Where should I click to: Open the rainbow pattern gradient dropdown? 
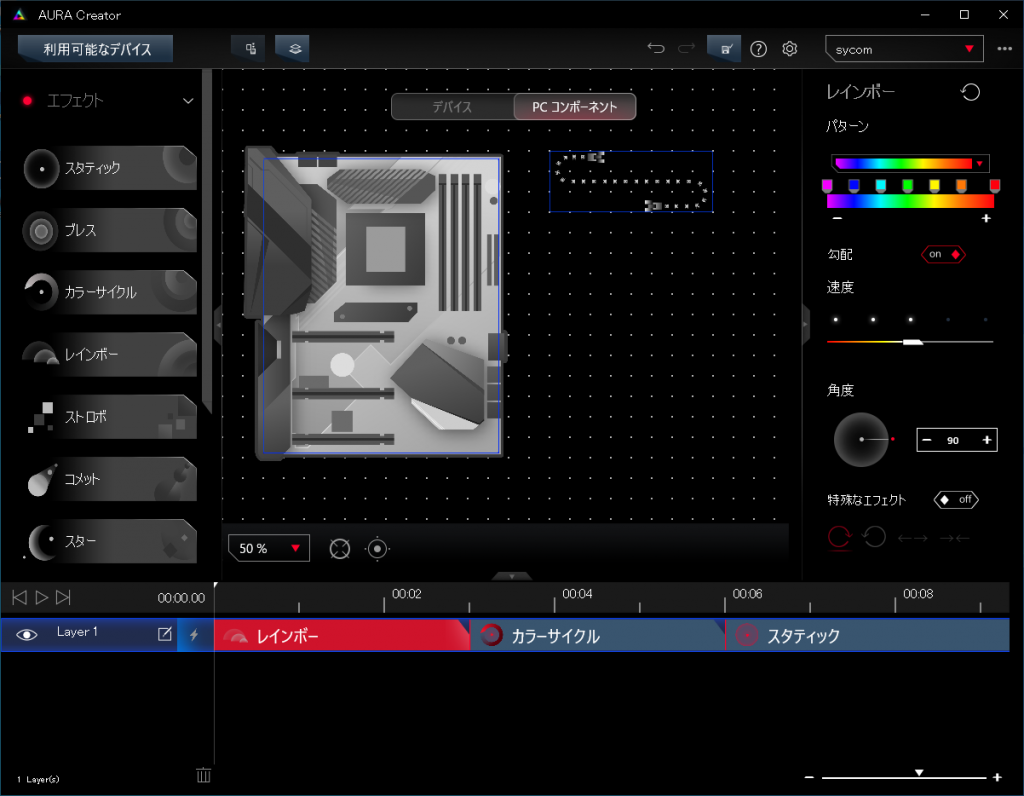(910, 163)
